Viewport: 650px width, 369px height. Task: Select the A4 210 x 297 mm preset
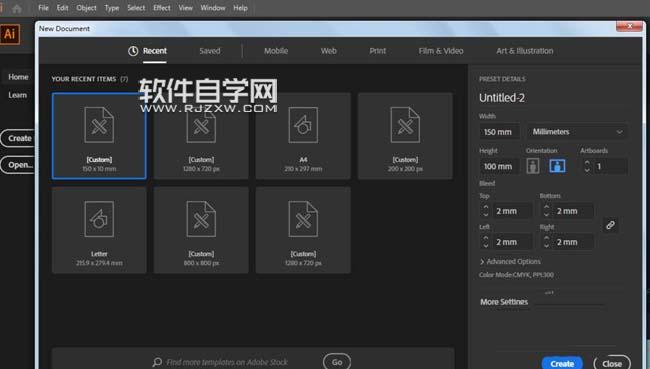303,136
